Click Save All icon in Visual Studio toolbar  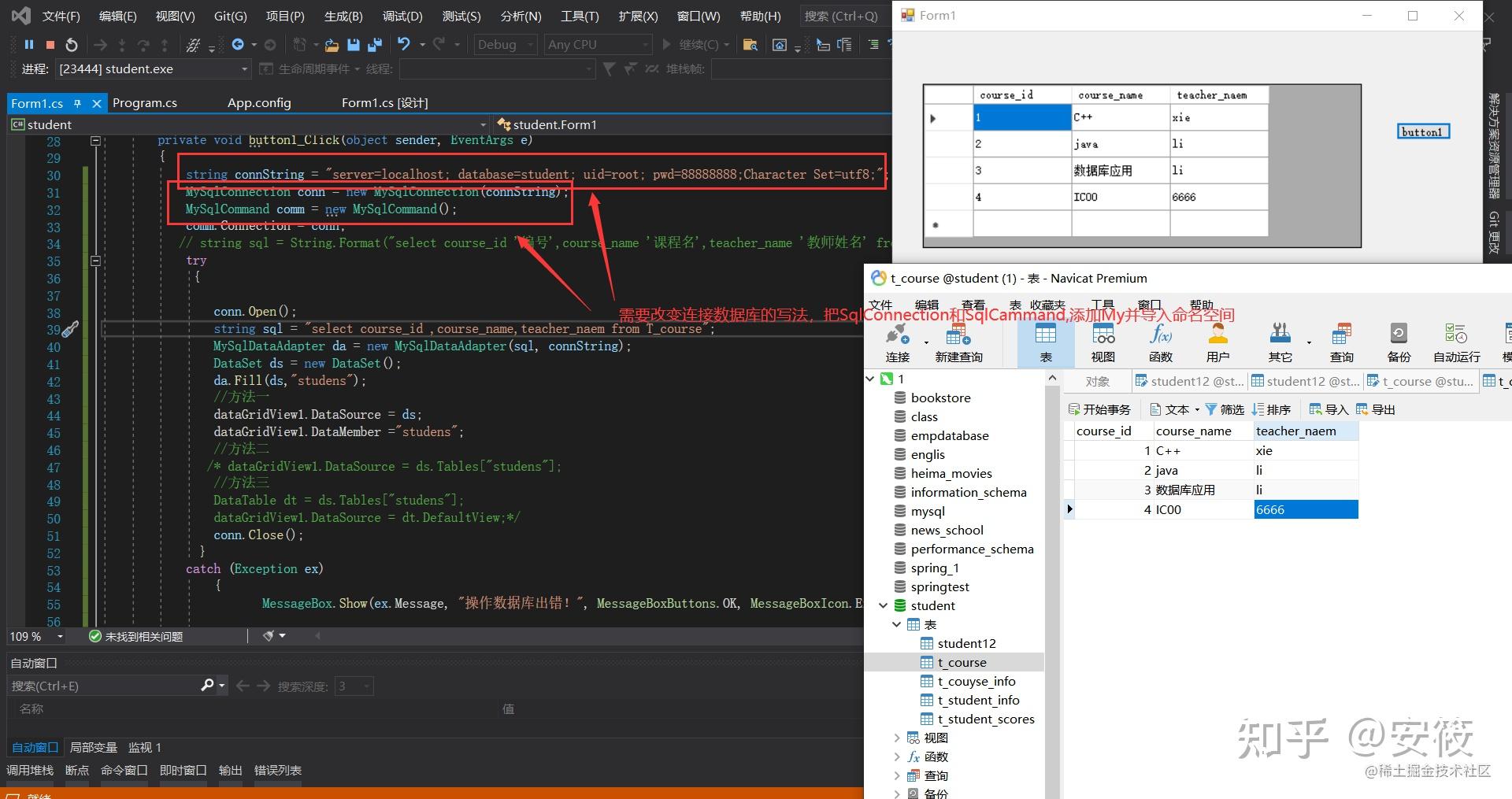tap(376, 45)
